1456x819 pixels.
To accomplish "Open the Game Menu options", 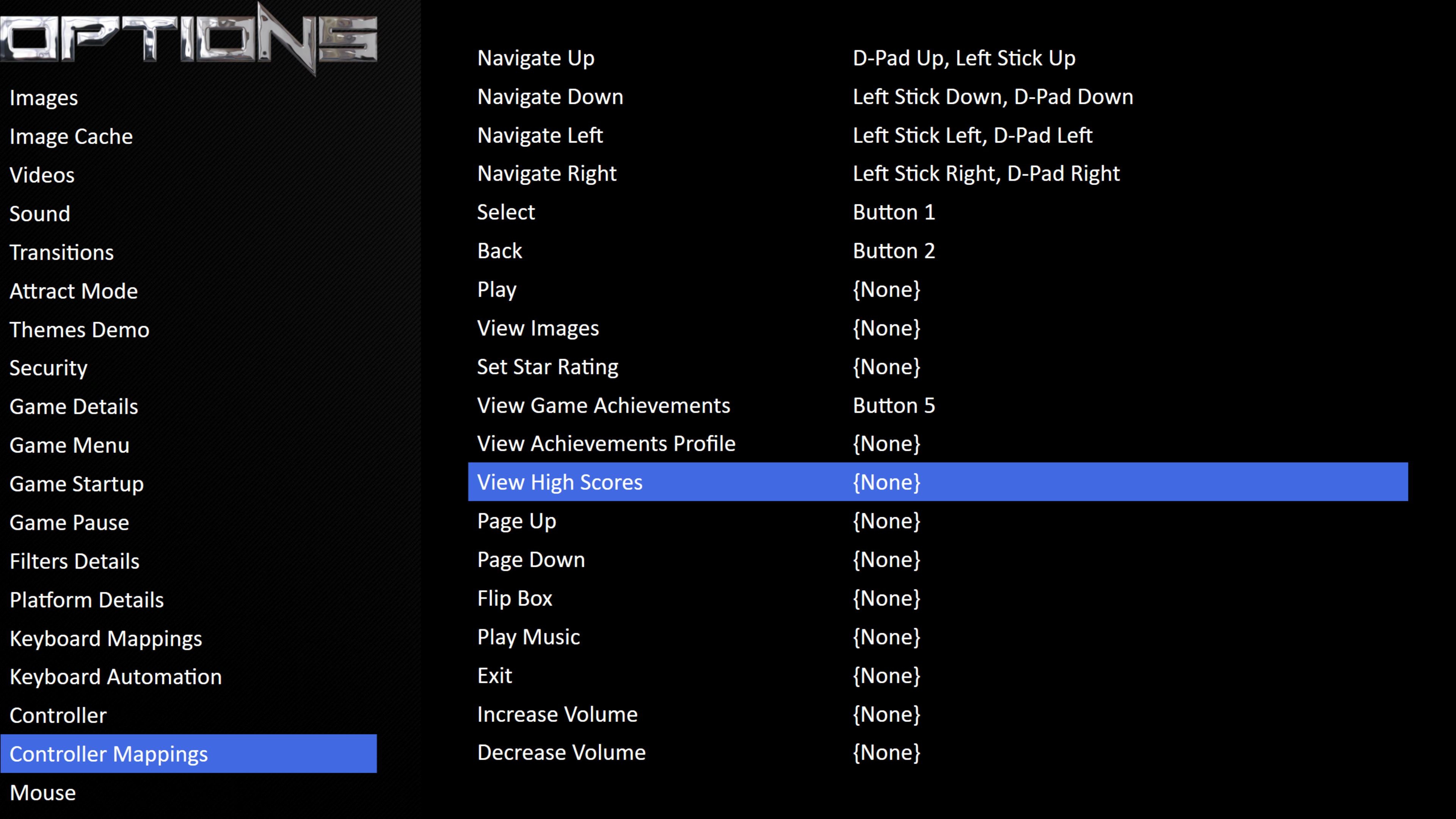I will (189, 446).
